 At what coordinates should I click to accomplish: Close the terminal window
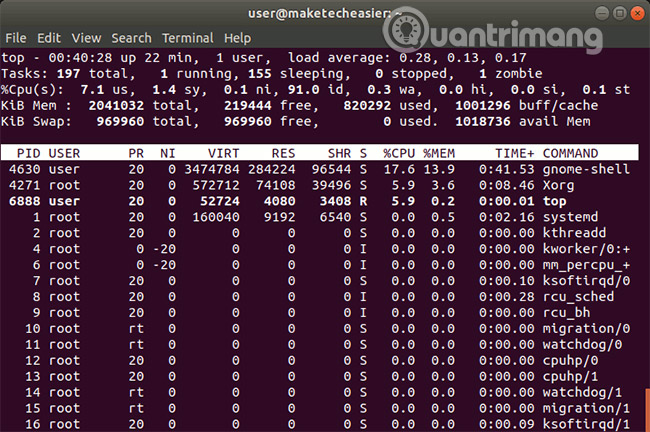(637, 14)
